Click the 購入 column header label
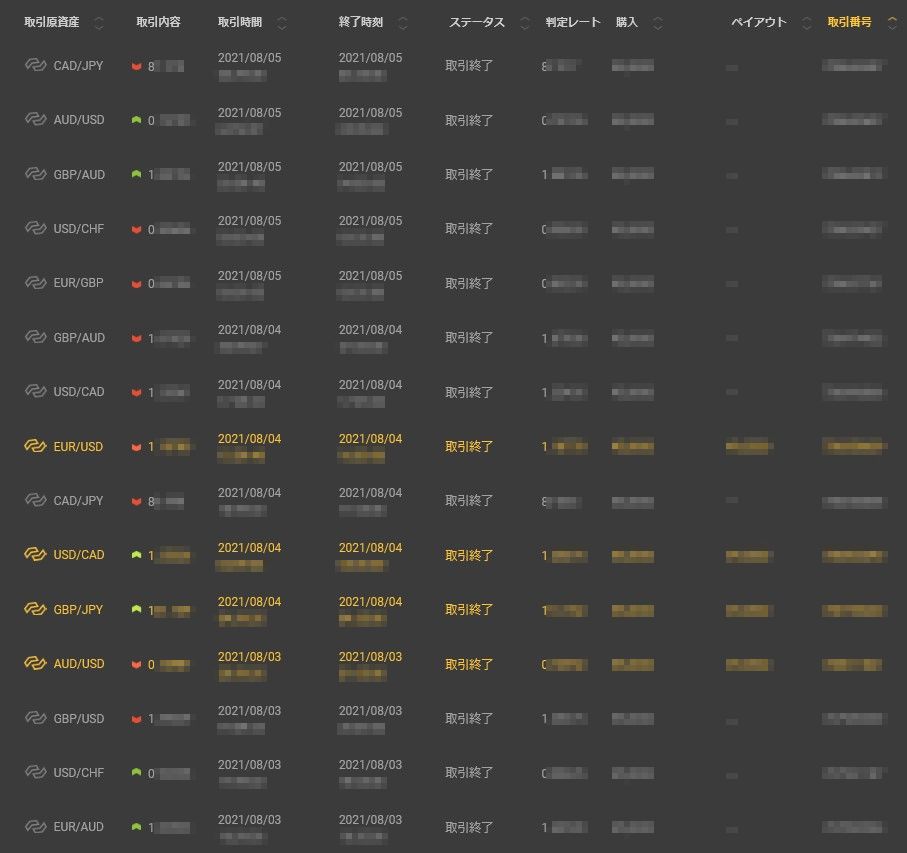 [626, 22]
